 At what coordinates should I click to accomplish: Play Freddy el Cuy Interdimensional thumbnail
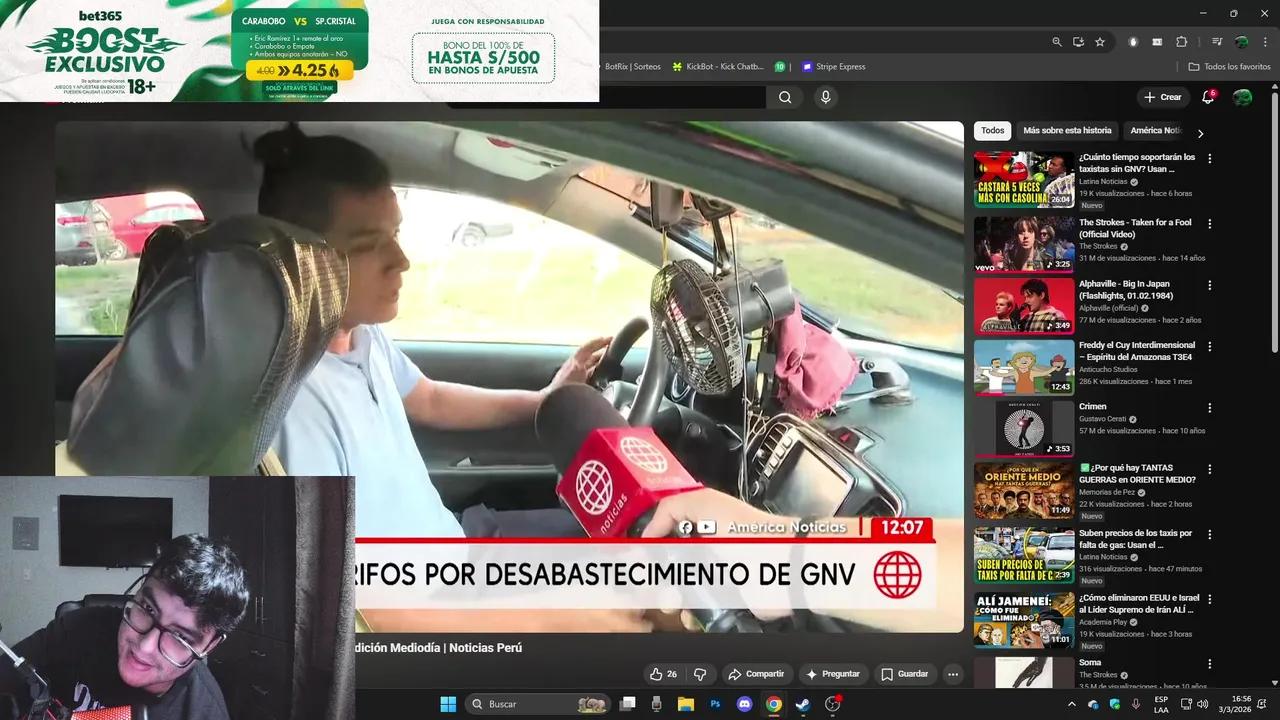click(1024, 367)
